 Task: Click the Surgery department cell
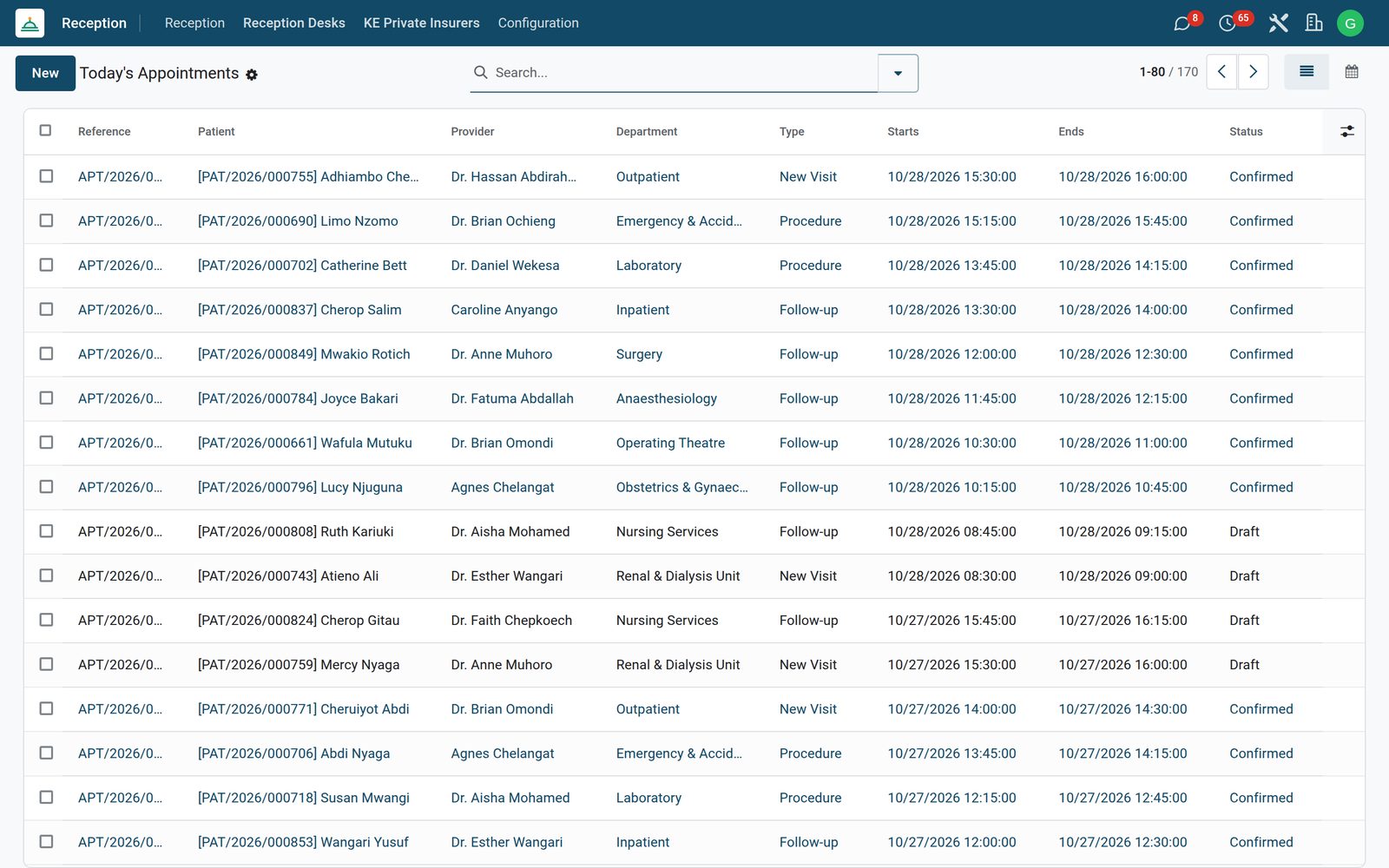pos(639,354)
